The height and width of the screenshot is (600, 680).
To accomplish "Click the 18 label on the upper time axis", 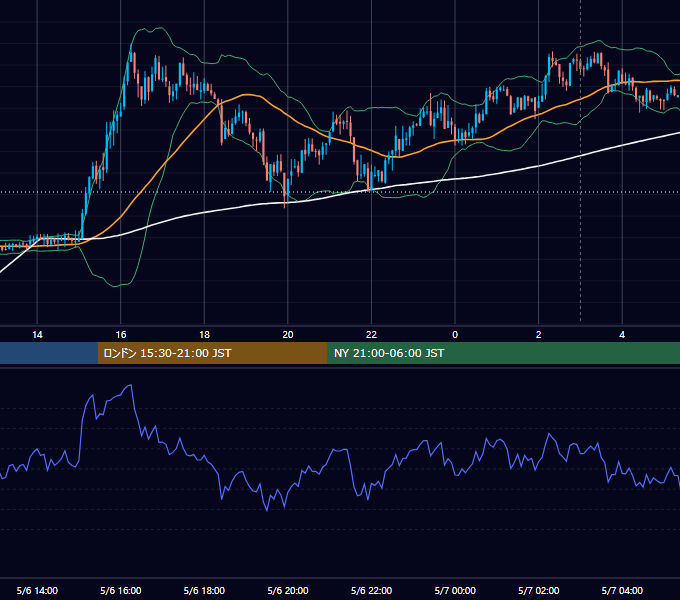I will click(x=204, y=335).
